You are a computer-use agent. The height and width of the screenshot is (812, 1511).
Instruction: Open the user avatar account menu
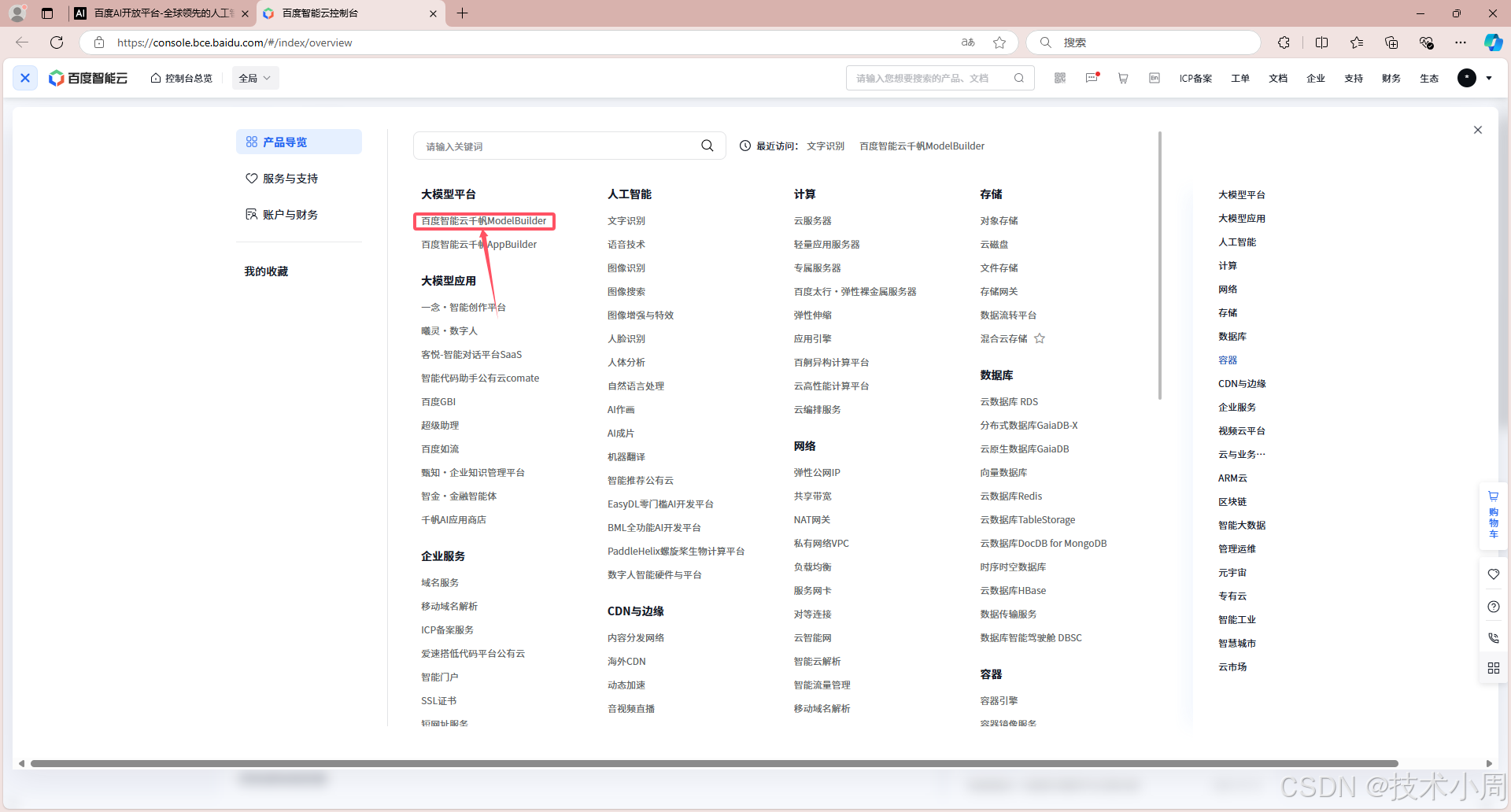pos(1467,78)
